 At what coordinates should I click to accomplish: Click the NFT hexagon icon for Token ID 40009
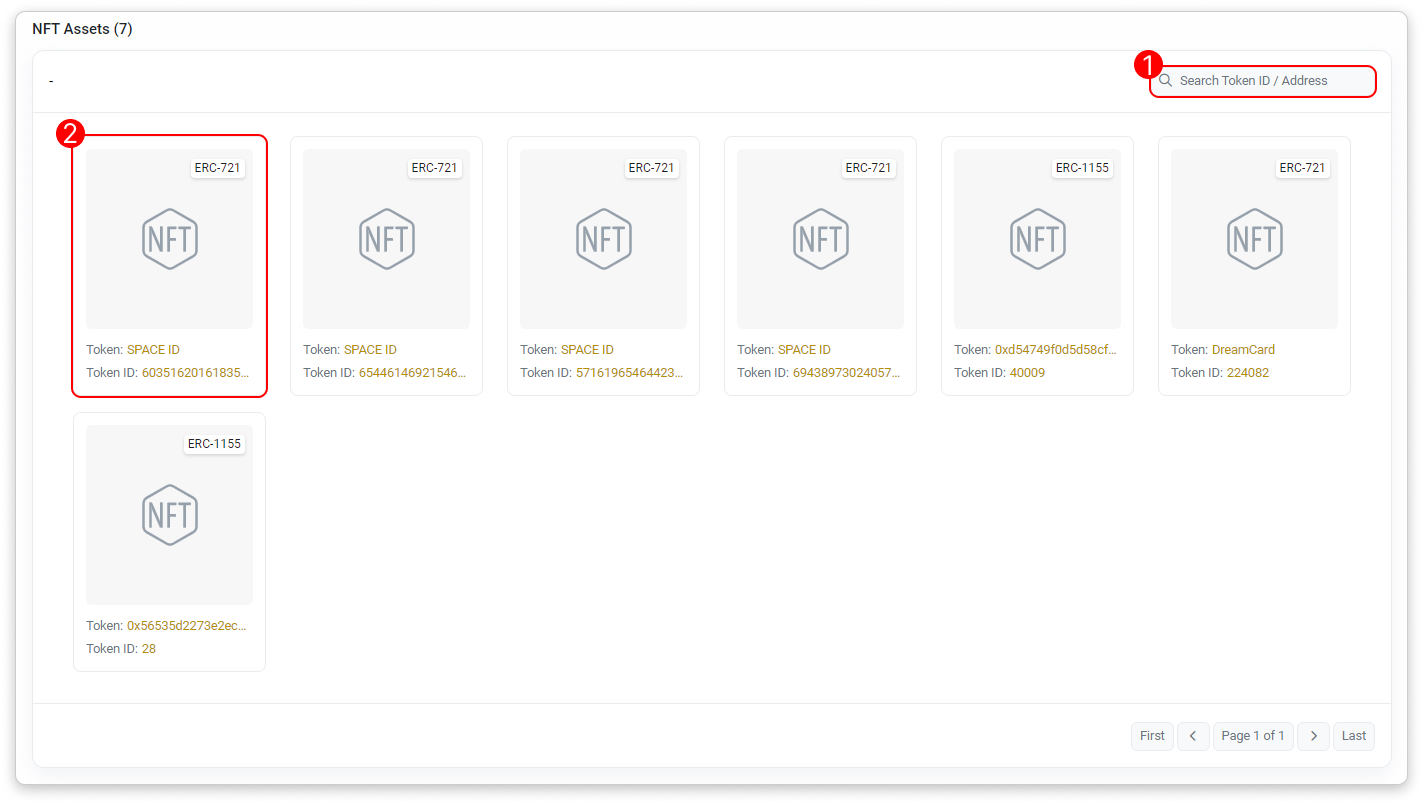coord(1037,239)
